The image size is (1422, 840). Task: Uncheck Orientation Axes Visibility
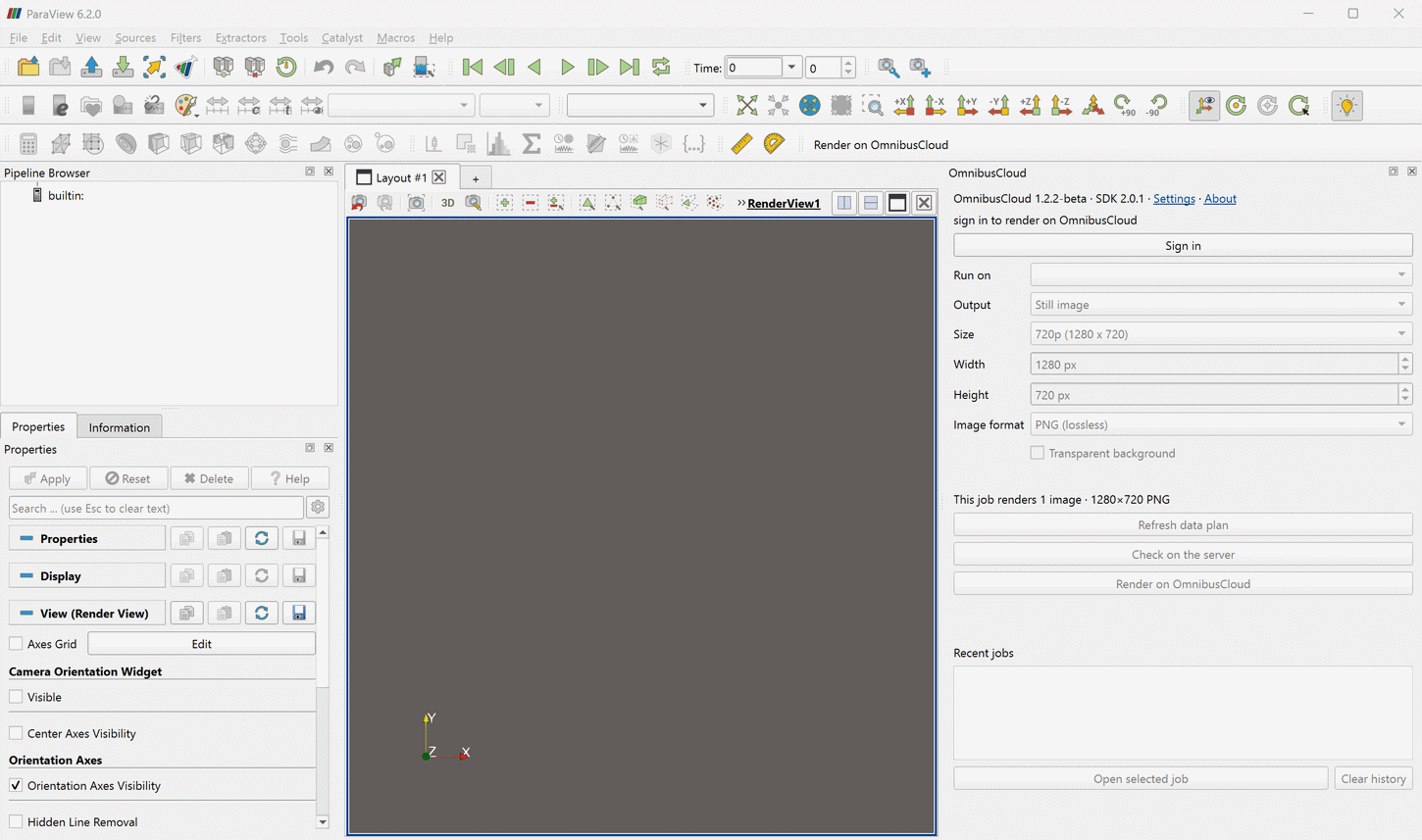coord(16,786)
